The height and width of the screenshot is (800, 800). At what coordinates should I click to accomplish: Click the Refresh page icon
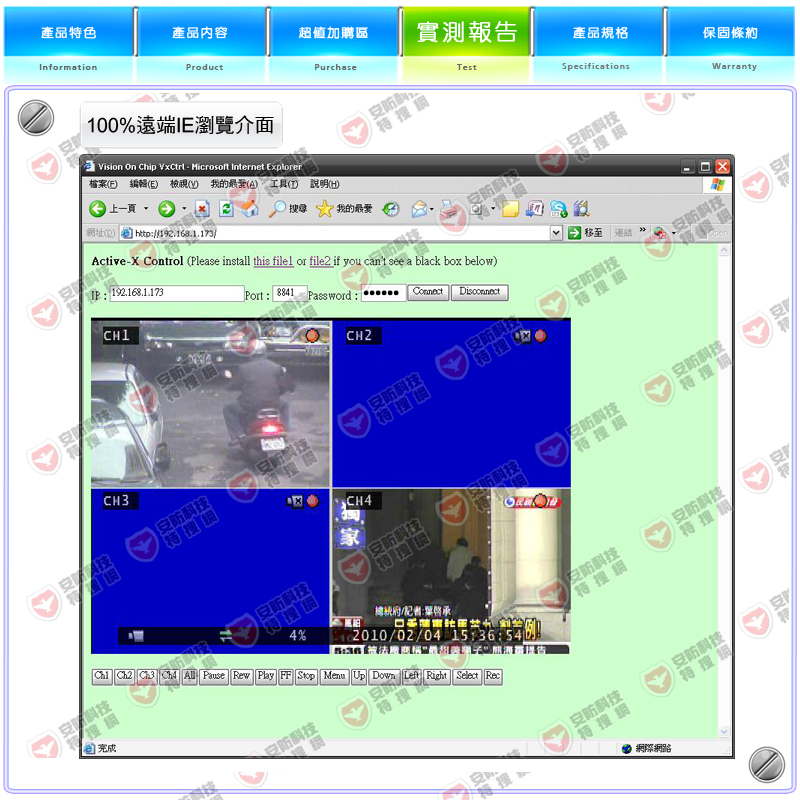[x=226, y=209]
